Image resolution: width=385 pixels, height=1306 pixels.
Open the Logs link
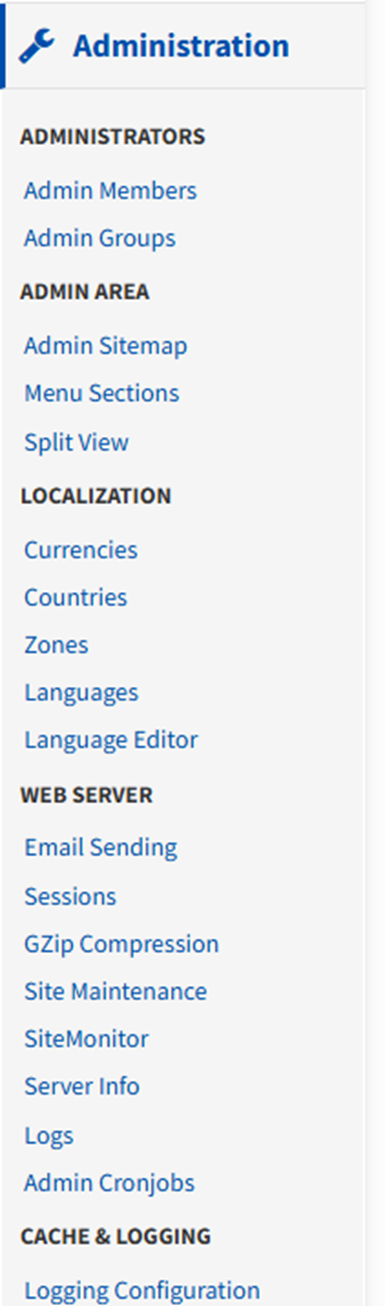pos(49,1136)
